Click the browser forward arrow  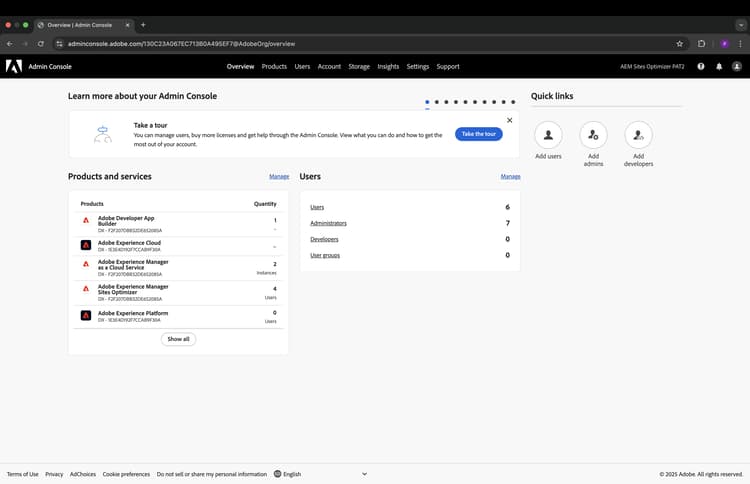(25, 44)
